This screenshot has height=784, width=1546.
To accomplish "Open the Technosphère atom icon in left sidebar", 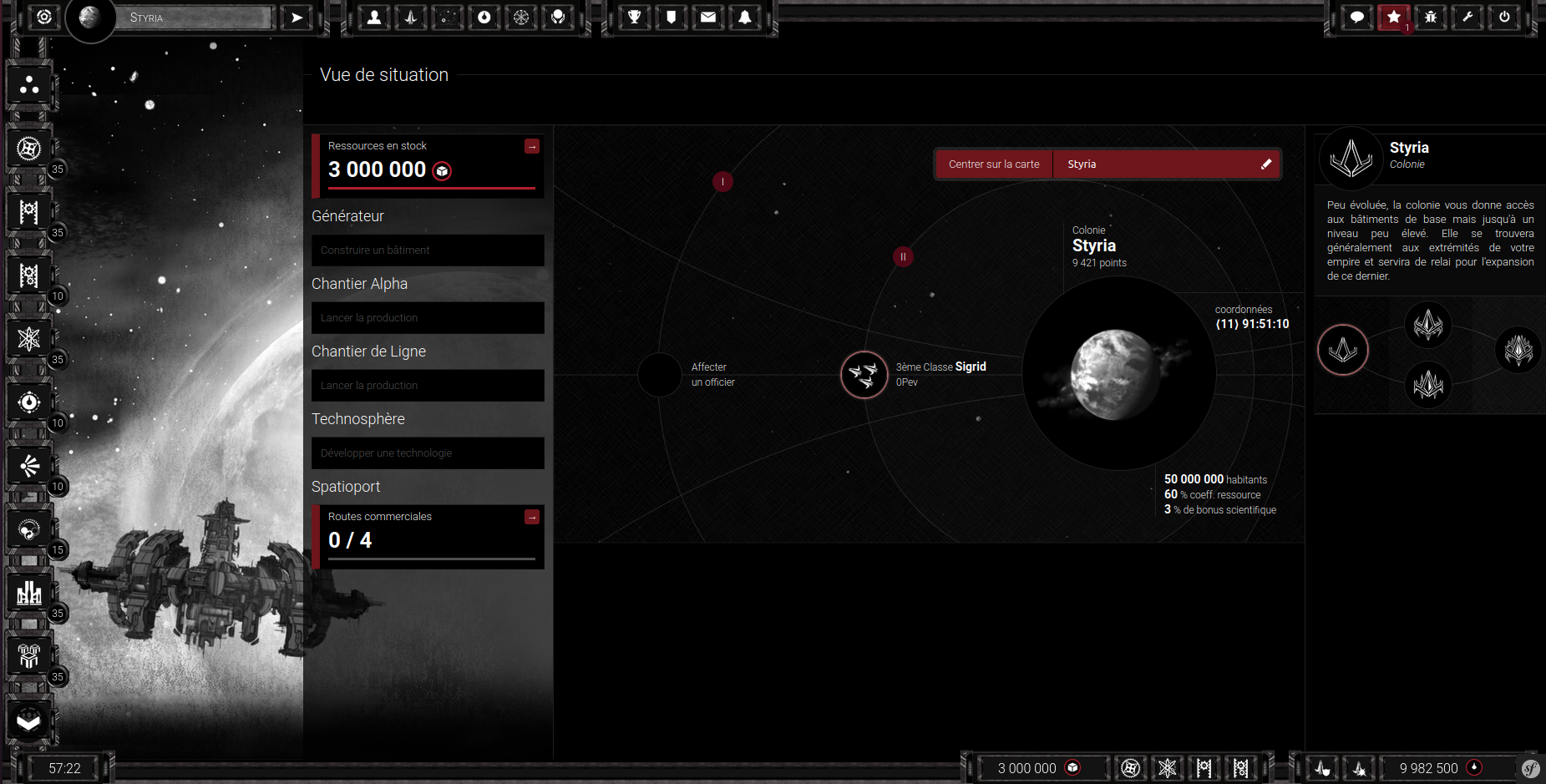I will [29, 339].
